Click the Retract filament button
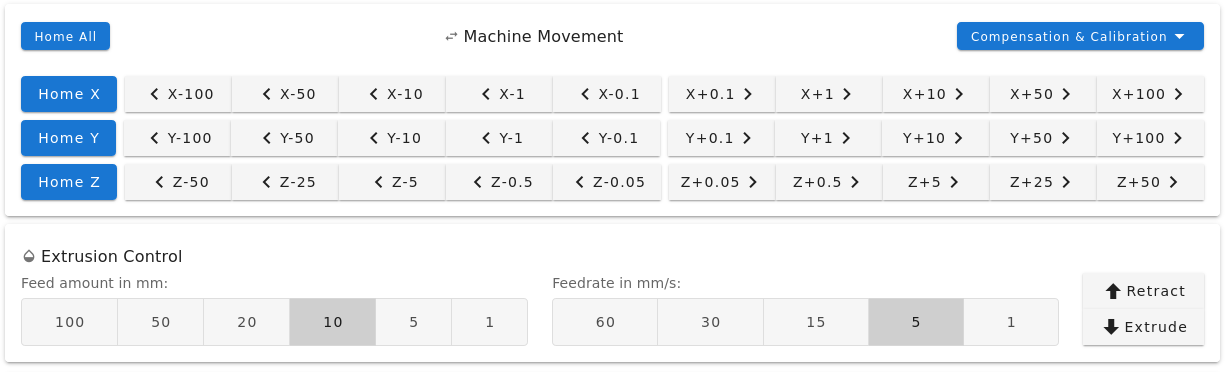The width and height of the screenshot is (1225, 372). (x=1144, y=291)
